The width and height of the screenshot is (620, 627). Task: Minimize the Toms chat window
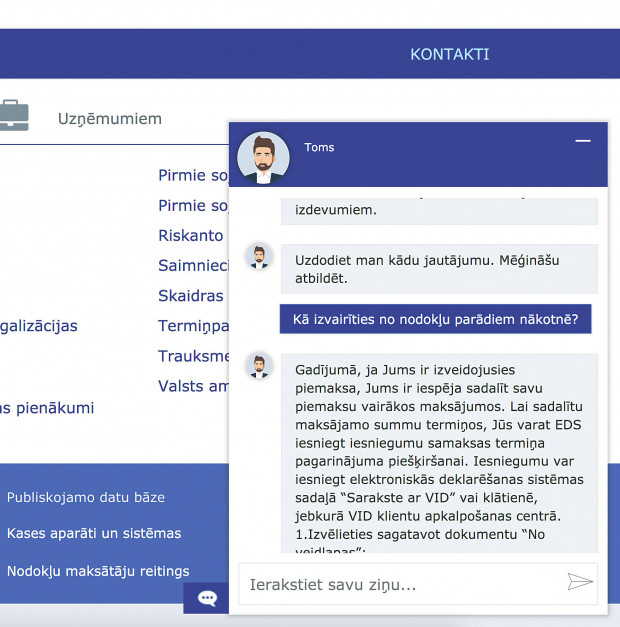click(x=583, y=141)
